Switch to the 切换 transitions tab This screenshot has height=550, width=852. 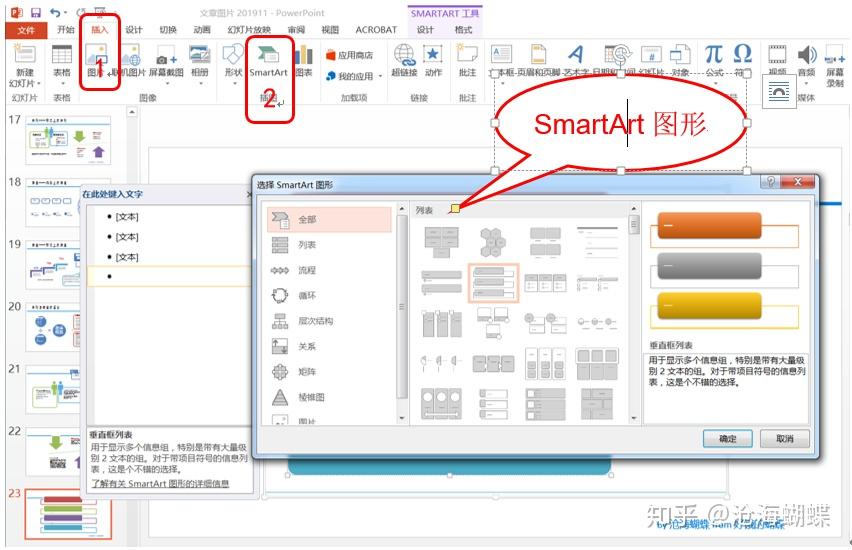click(168, 29)
